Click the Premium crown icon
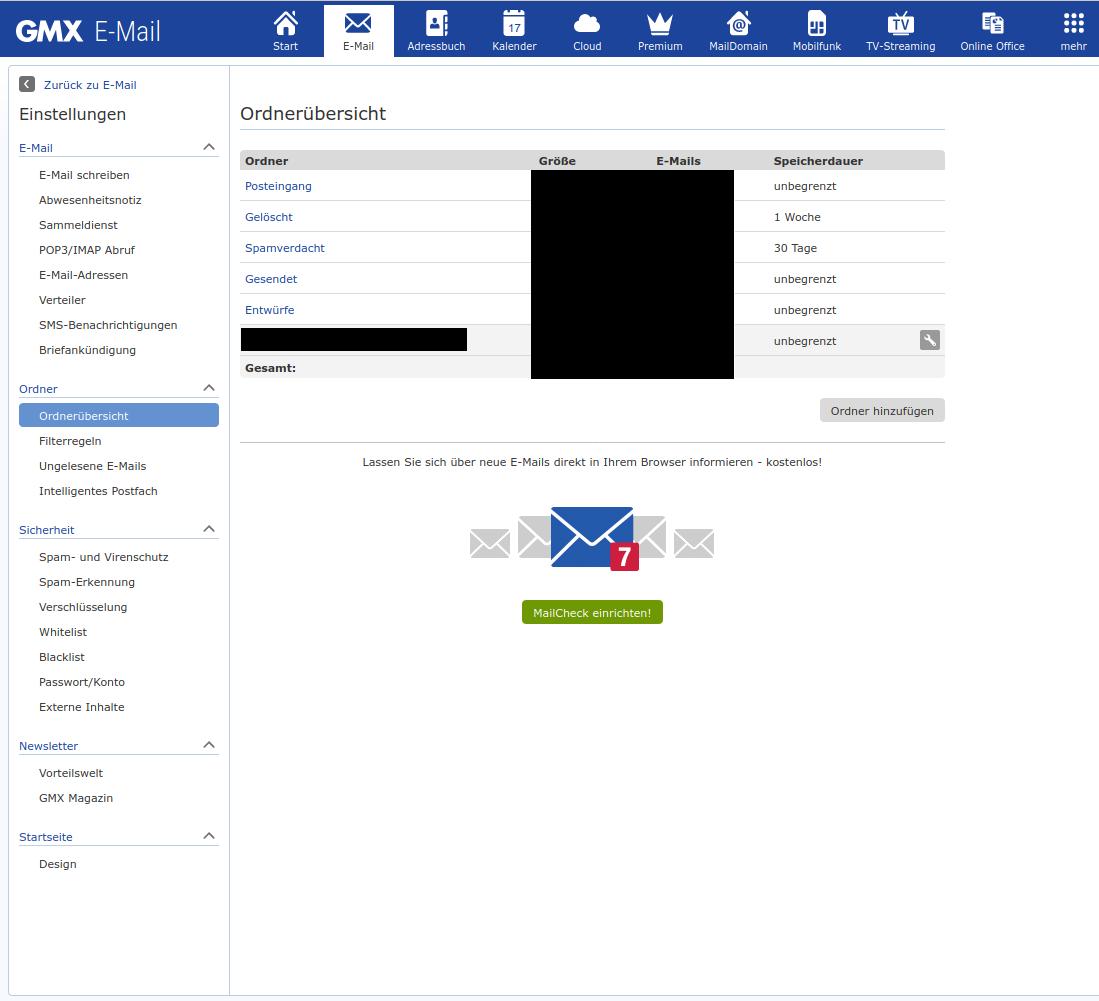Image resolution: width=1099 pixels, height=1001 pixels. [x=660, y=24]
